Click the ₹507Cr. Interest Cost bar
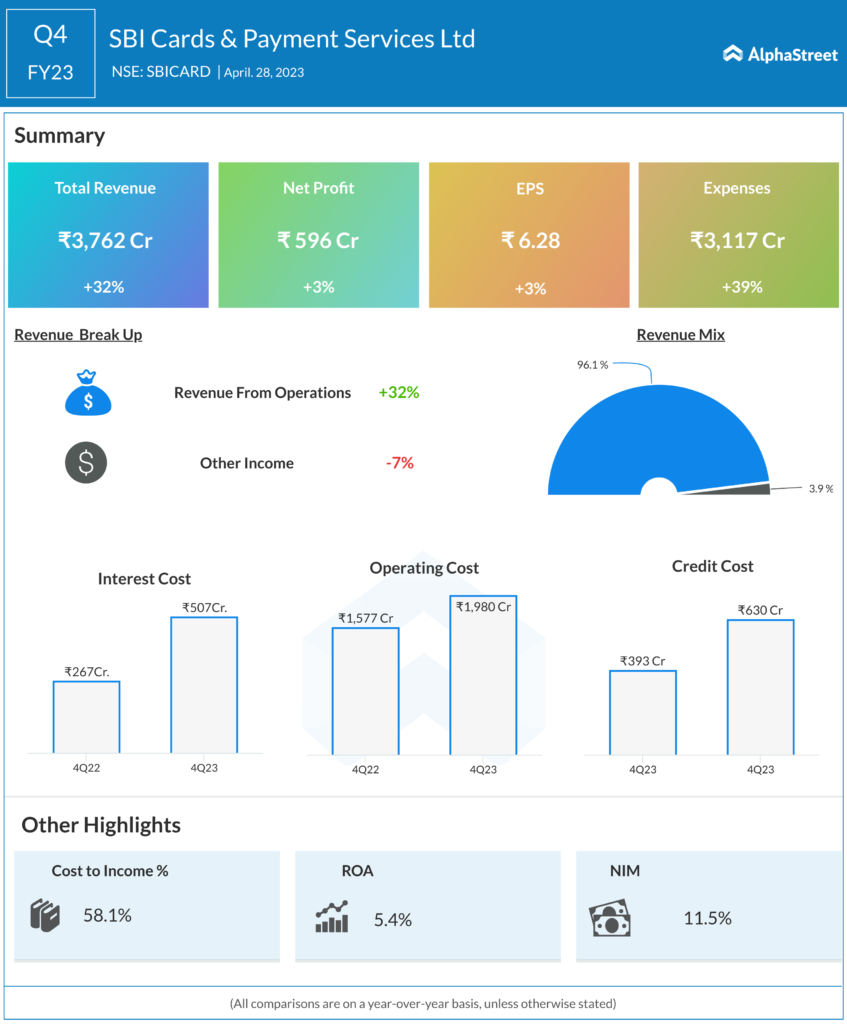The height and width of the screenshot is (1024, 847). coord(204,685)
